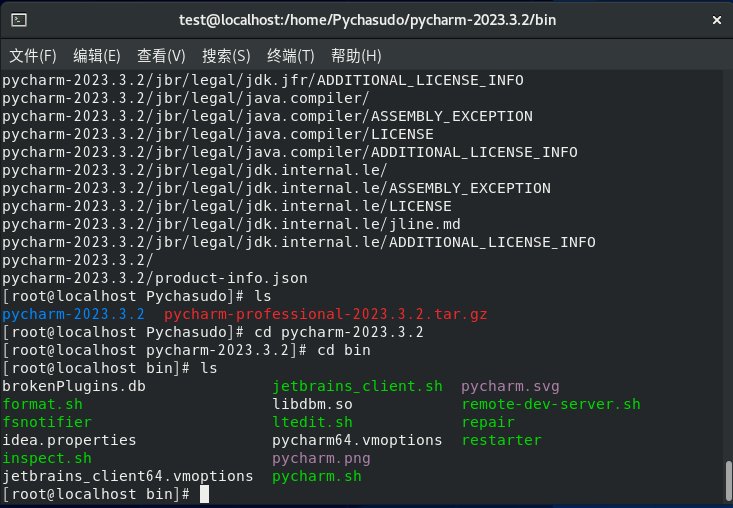Click the '[root@localhost bin]# ls' line
This screenshot has width=733, height=508.
(110, 368)
